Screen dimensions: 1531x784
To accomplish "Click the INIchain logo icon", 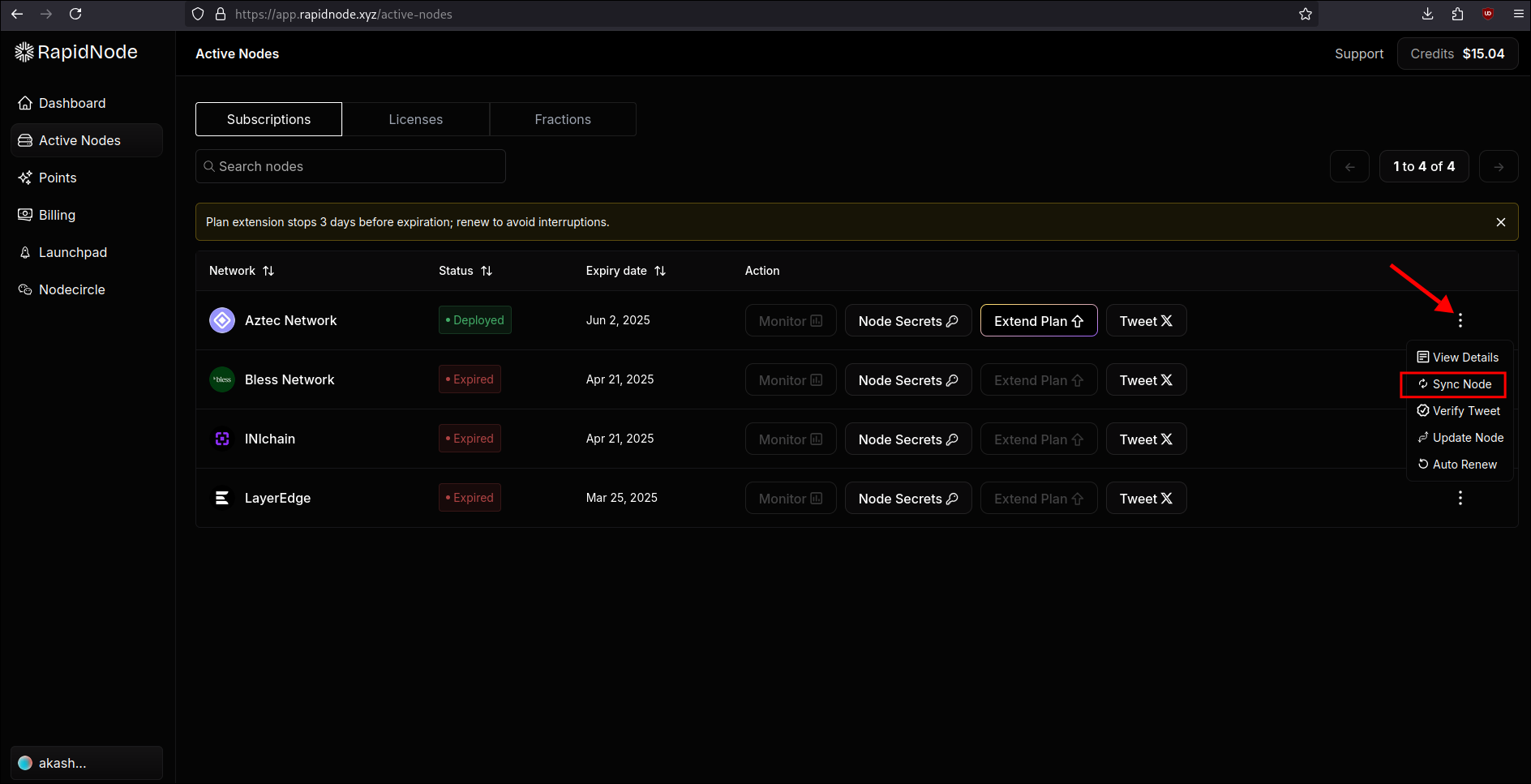I will click(222, 439).
